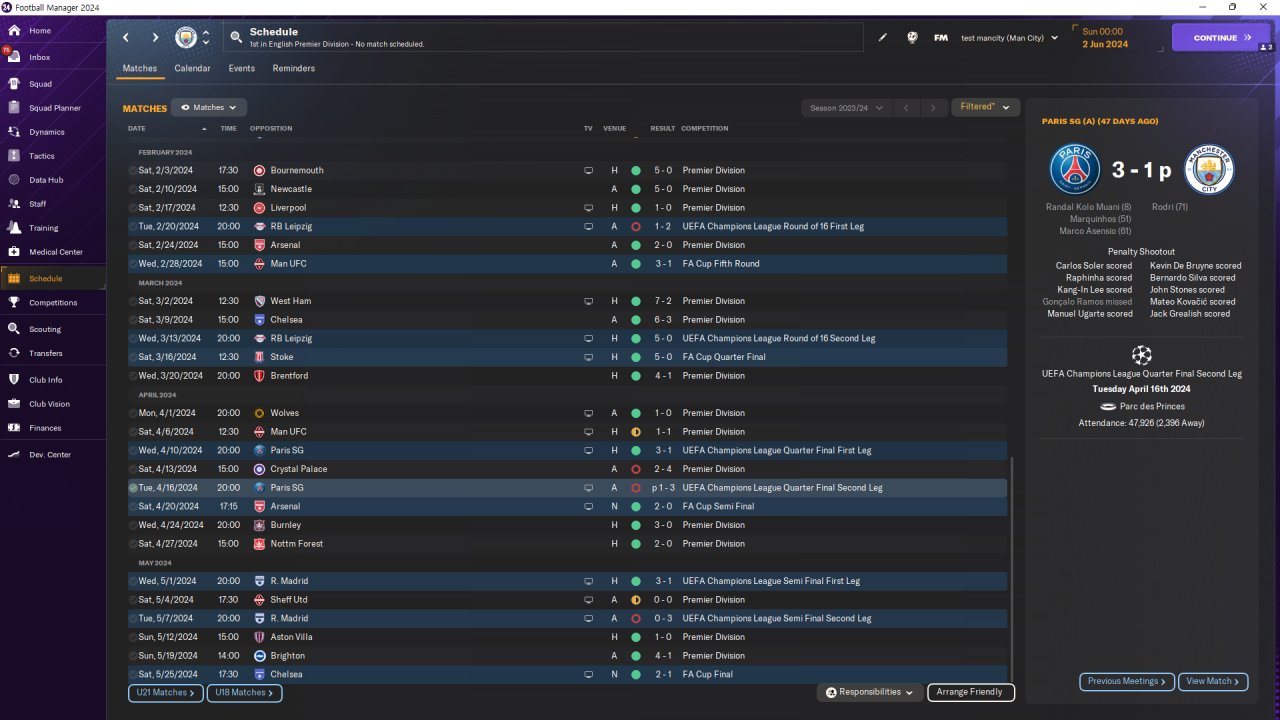Screen dimensions: 1280x720
Task: Click the Data Hub sidebar icon
Action: tap(14, 180)
